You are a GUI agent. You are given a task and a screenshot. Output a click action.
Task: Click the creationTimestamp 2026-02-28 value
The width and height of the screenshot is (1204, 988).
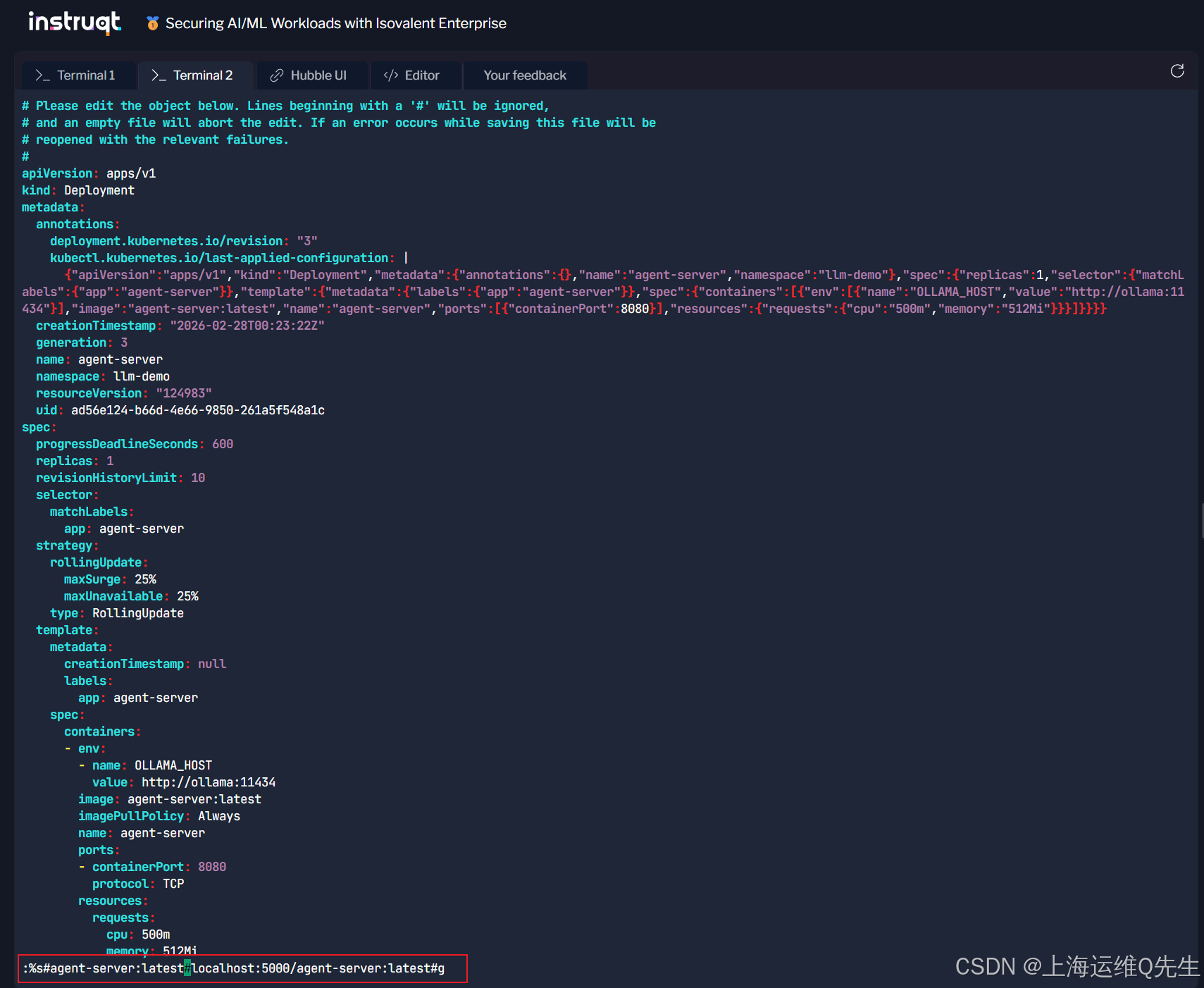[x=247, y=326]
